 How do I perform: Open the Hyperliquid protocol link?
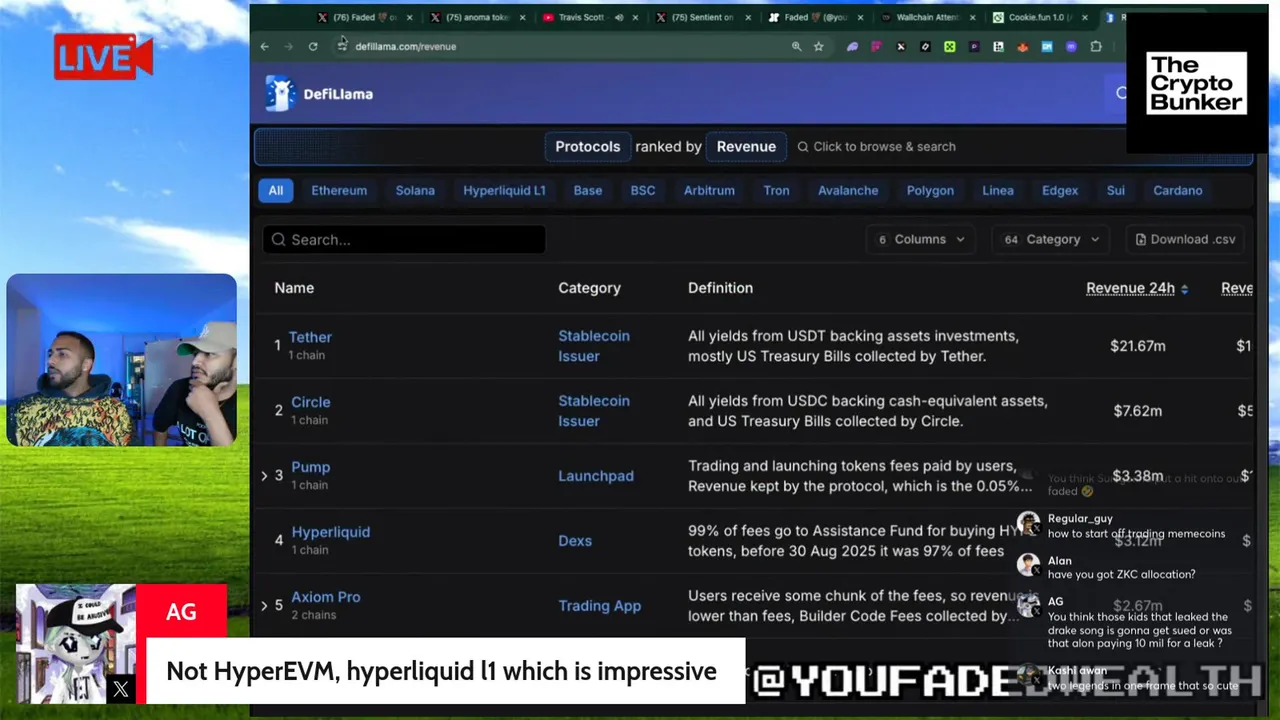331,532
